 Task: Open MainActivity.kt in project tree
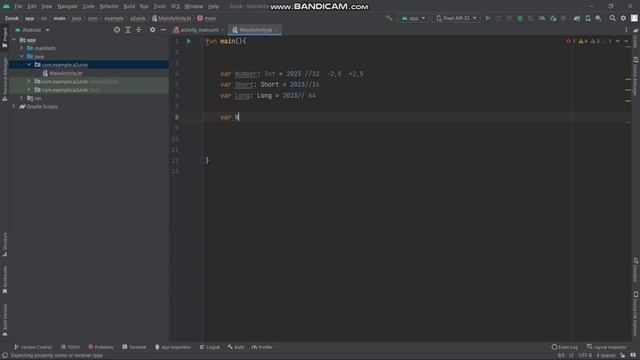click(65, 73)
